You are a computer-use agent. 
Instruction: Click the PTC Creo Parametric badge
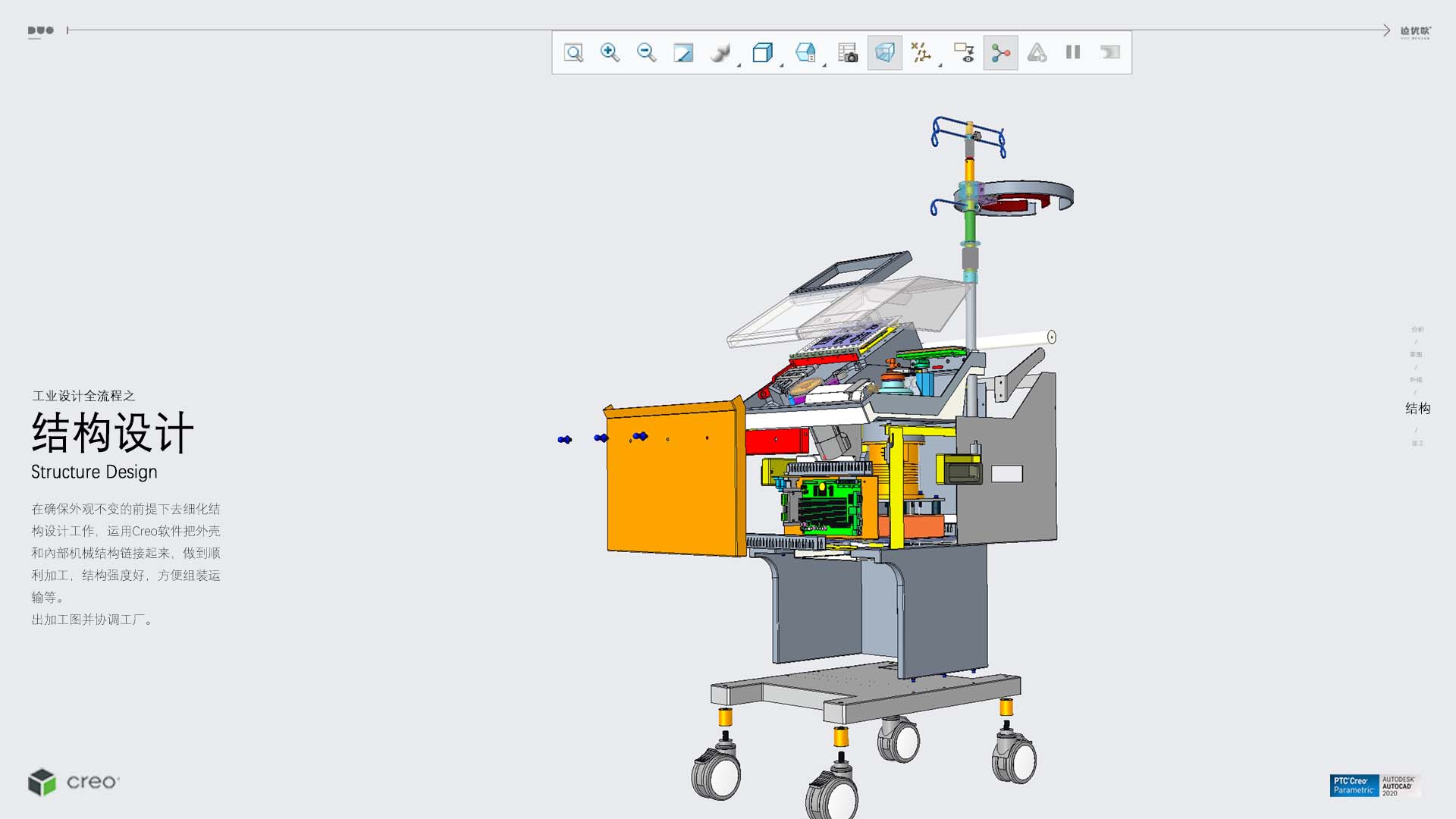point(1354,786)
